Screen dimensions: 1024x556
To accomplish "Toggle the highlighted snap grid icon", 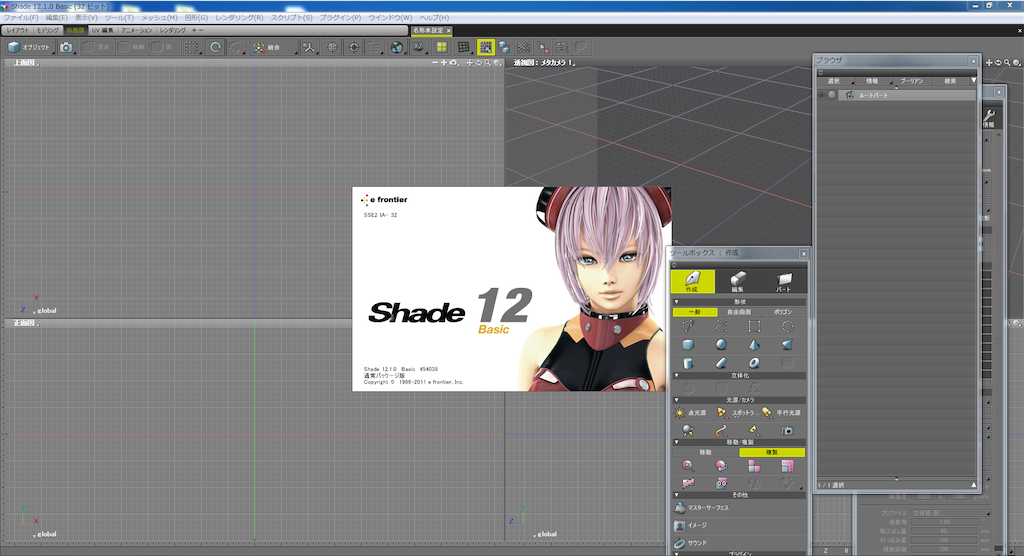I will 485,47.
